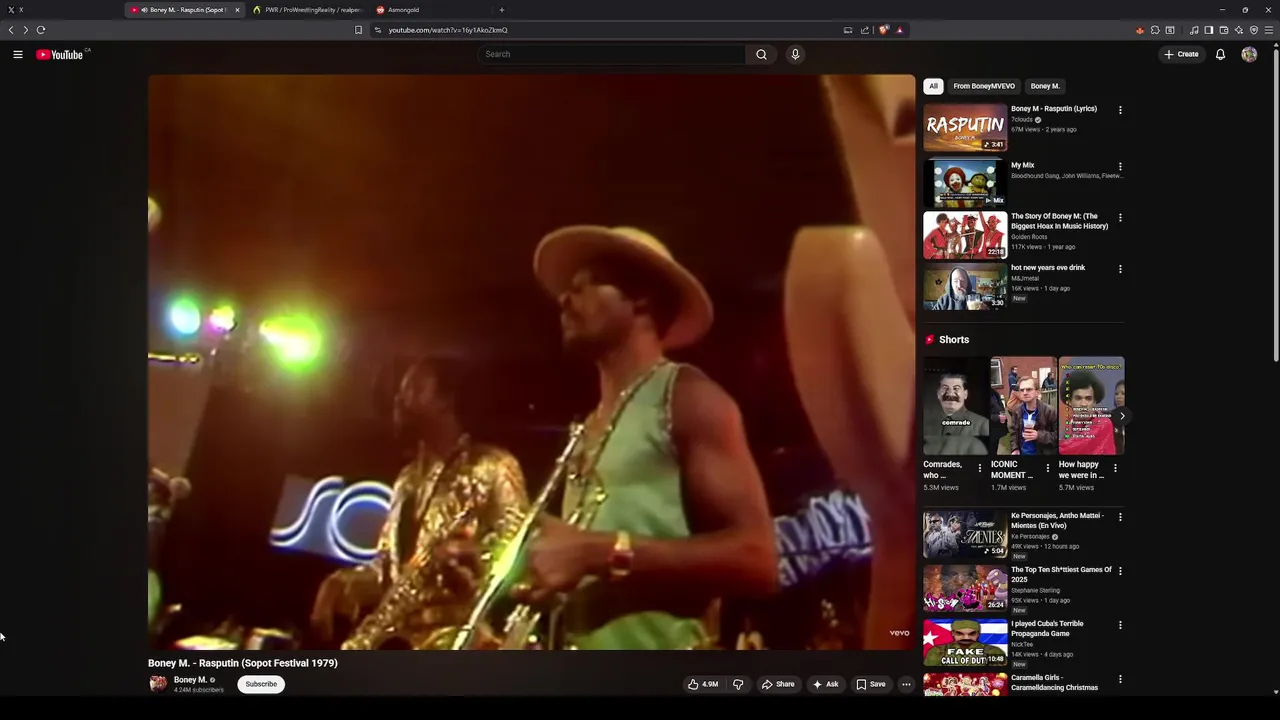Open I played Cuba's Terrible Propaganda Game

point(1047,628)
